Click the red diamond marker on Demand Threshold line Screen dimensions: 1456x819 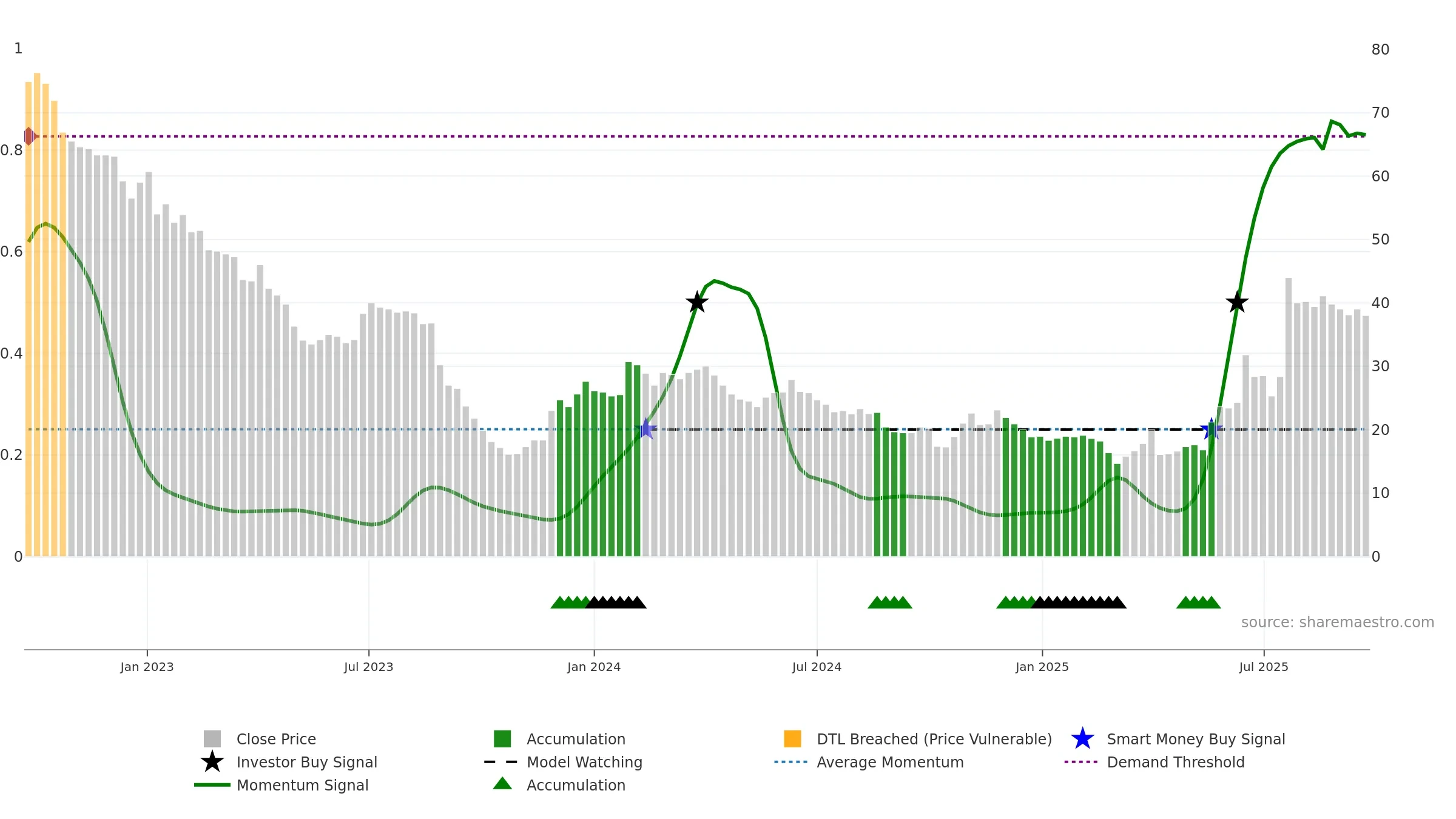(x=29, y=136)
